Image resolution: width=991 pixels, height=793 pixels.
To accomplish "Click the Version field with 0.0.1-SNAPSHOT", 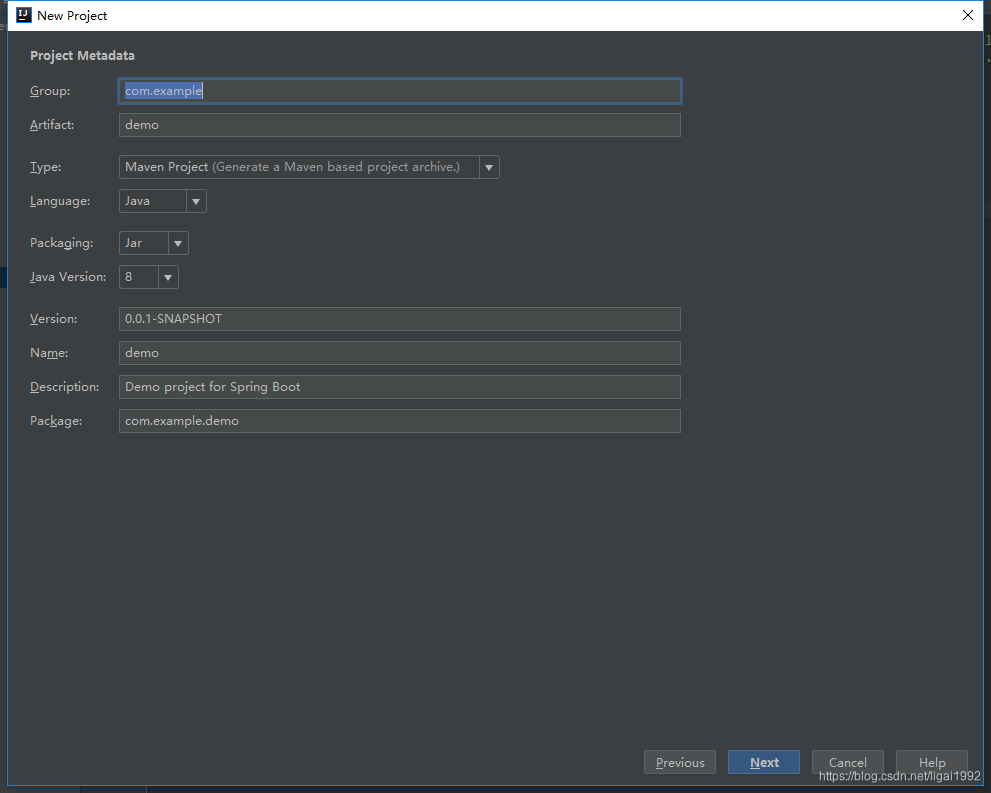I will click(399, 319).
